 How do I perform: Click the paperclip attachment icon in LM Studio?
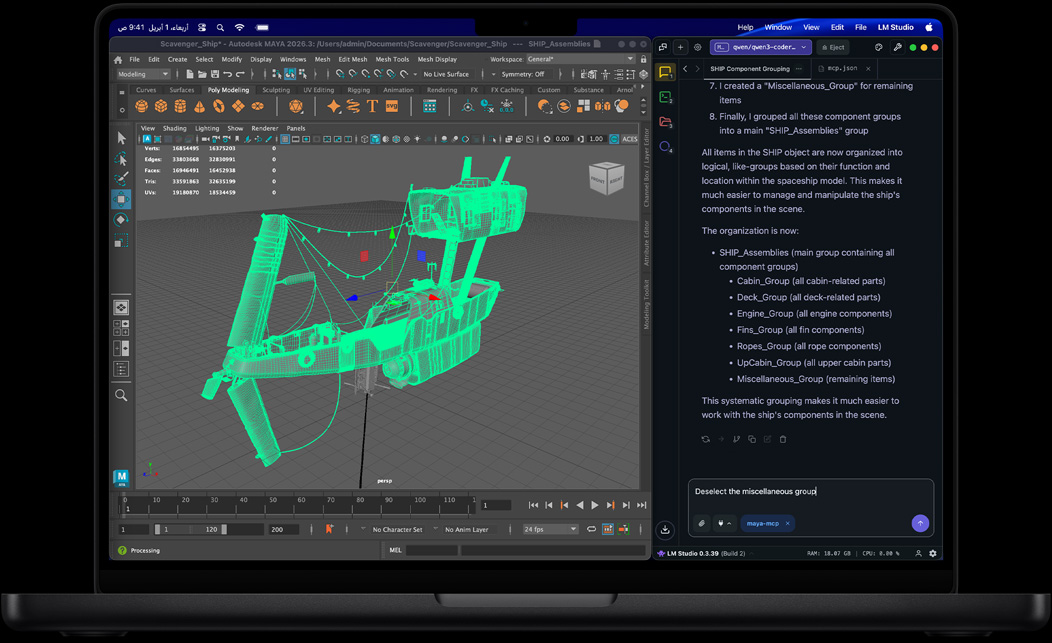point(702,523)
